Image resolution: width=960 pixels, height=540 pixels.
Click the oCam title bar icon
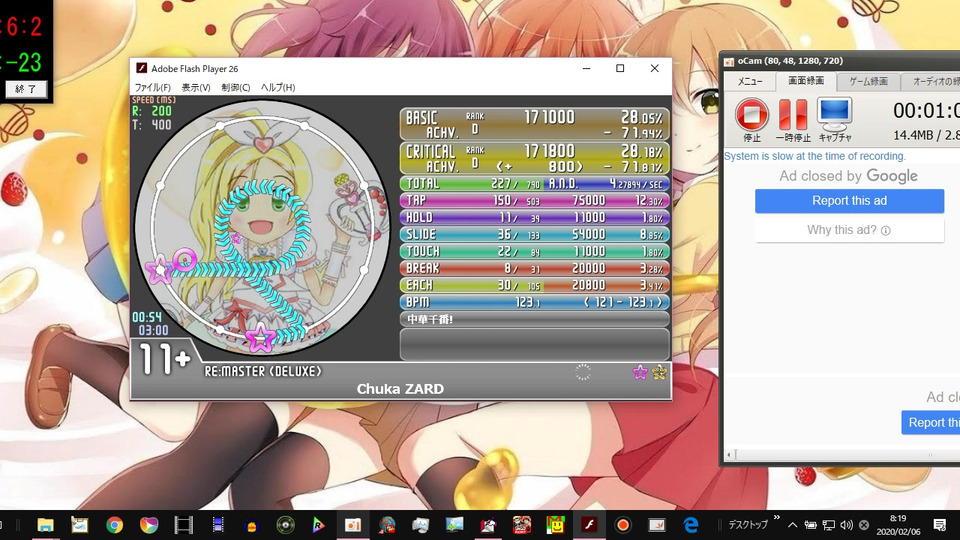729,61
